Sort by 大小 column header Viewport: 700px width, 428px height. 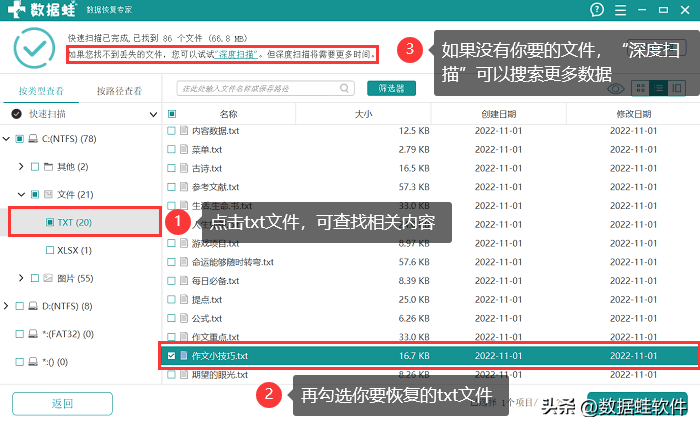coord(363,114)
